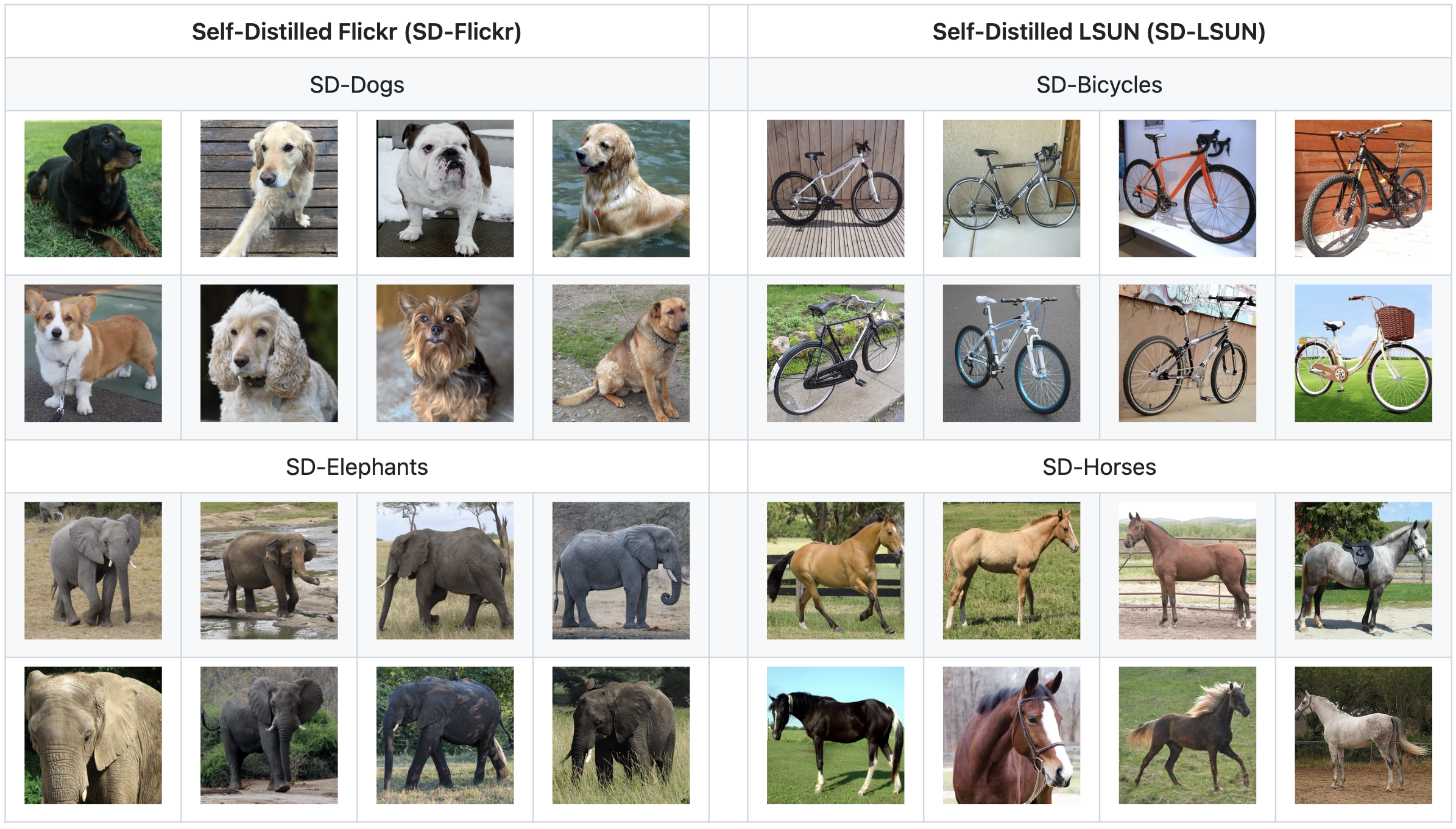Select the horse head close-up with bridle
The width and height of the screenshot is (1456, 829).
point(1011,735)
